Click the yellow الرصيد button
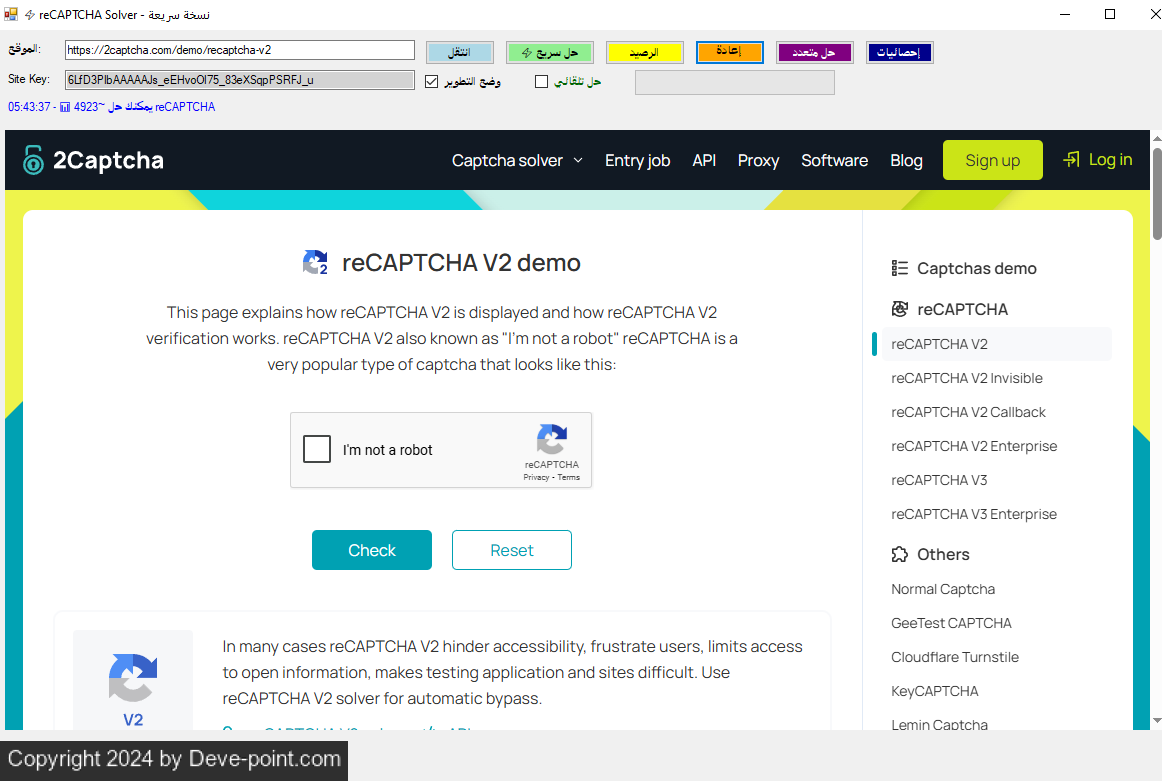Image resolution: width=1162 pixels, height=781 pixels. point(645,52)
